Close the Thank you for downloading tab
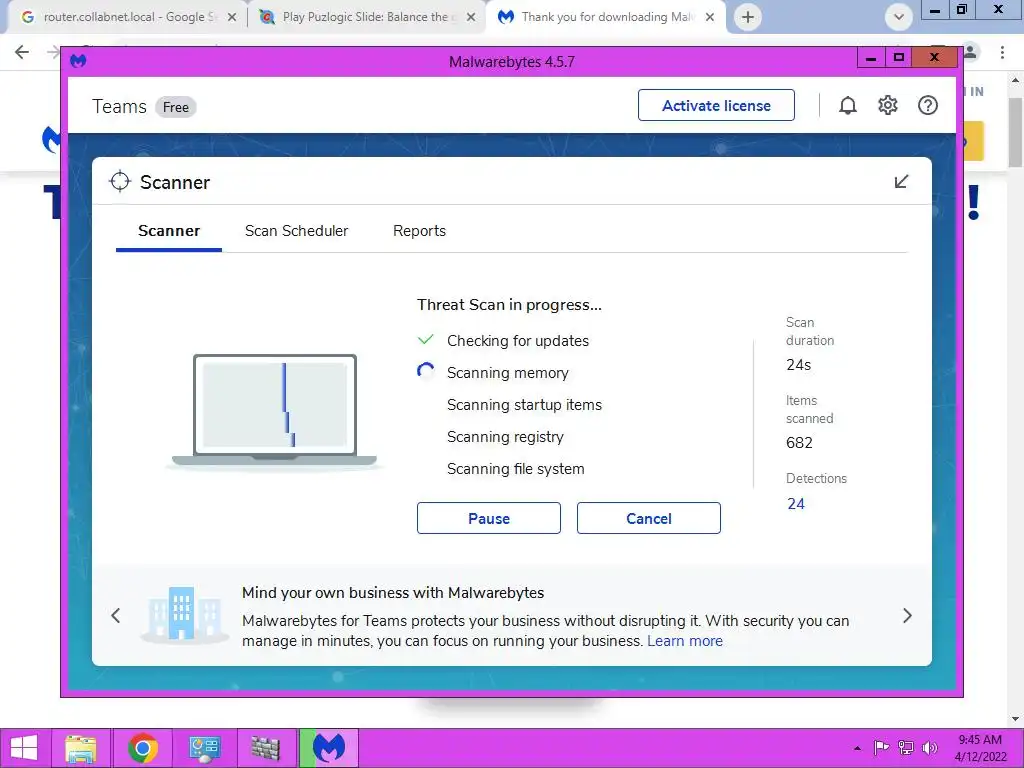Viewport: 1024px width, 768px height. click(x=710, y=17)
